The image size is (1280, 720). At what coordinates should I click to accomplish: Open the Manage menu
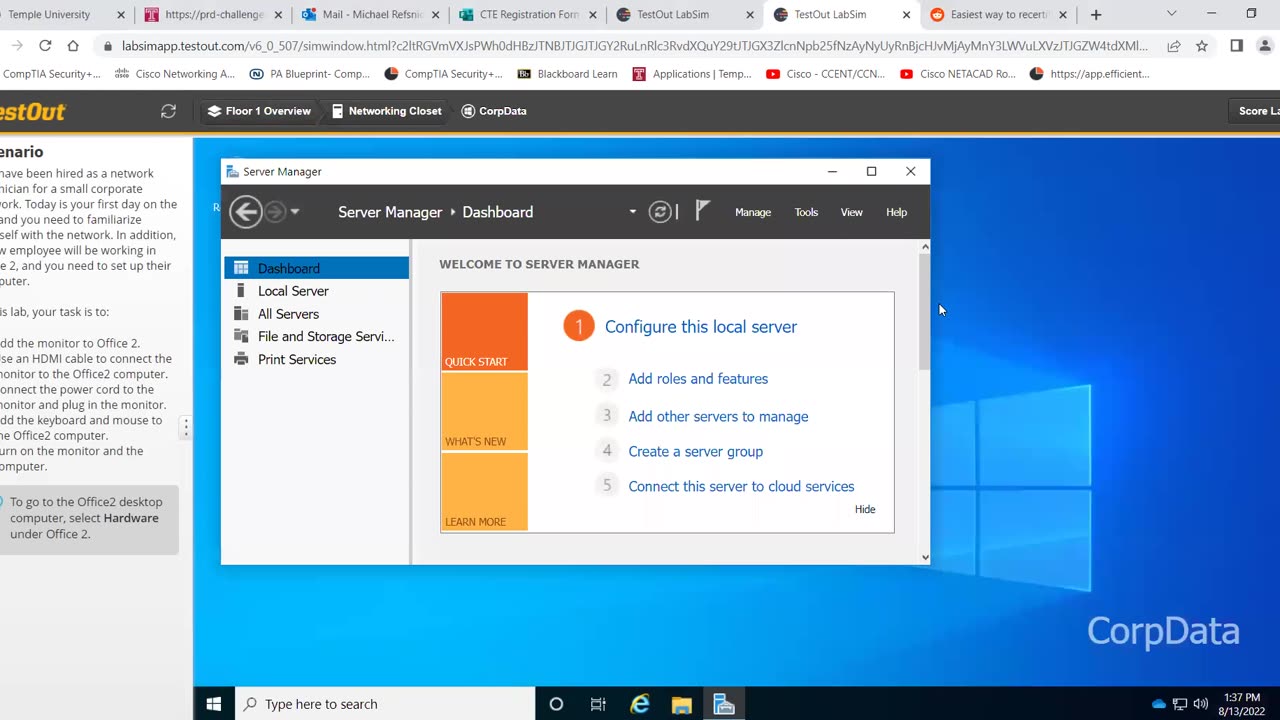pyautogui.click(x=753, y=212)
